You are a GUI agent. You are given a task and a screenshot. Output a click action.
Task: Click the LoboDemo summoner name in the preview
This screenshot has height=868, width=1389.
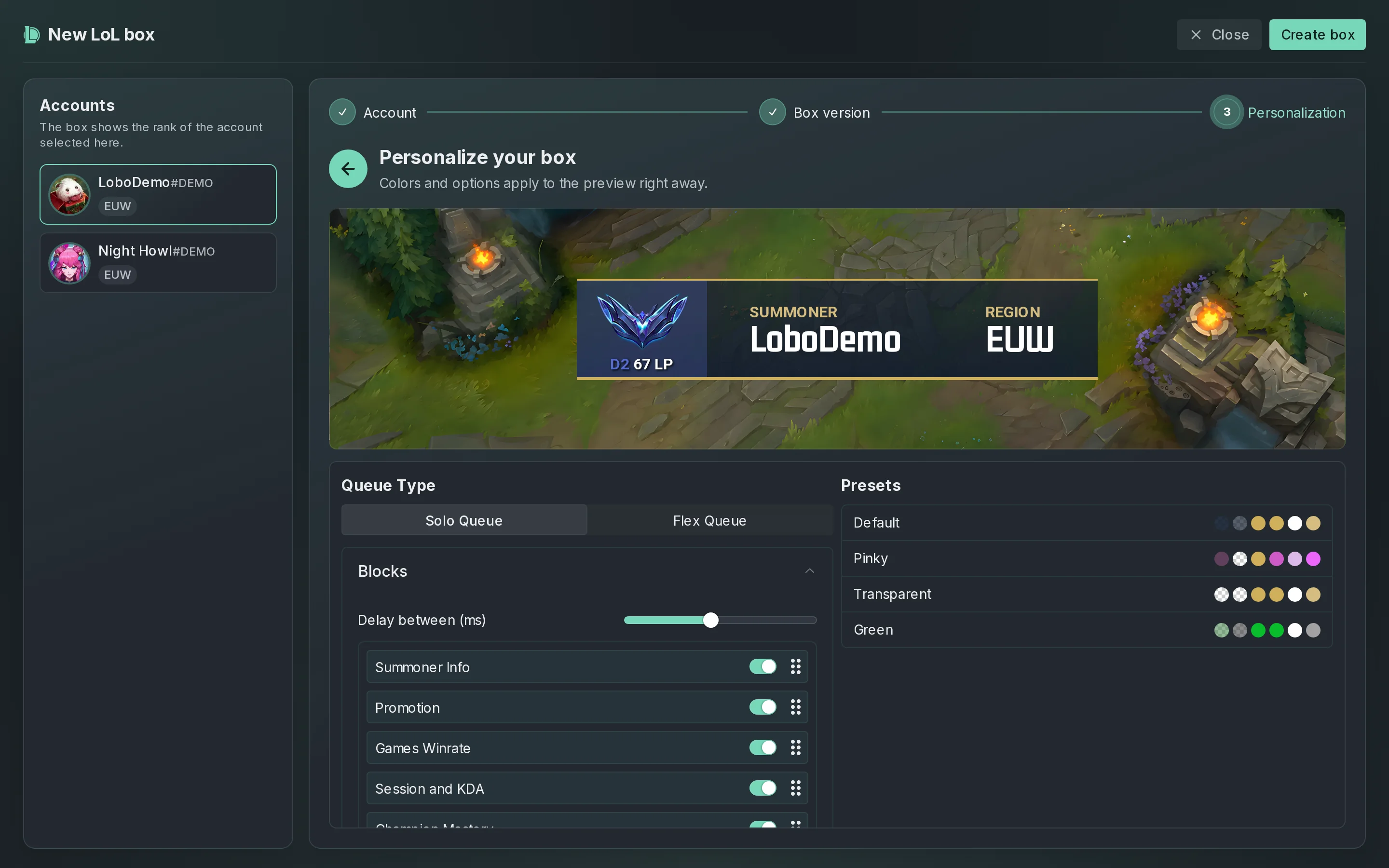(825, 339)
